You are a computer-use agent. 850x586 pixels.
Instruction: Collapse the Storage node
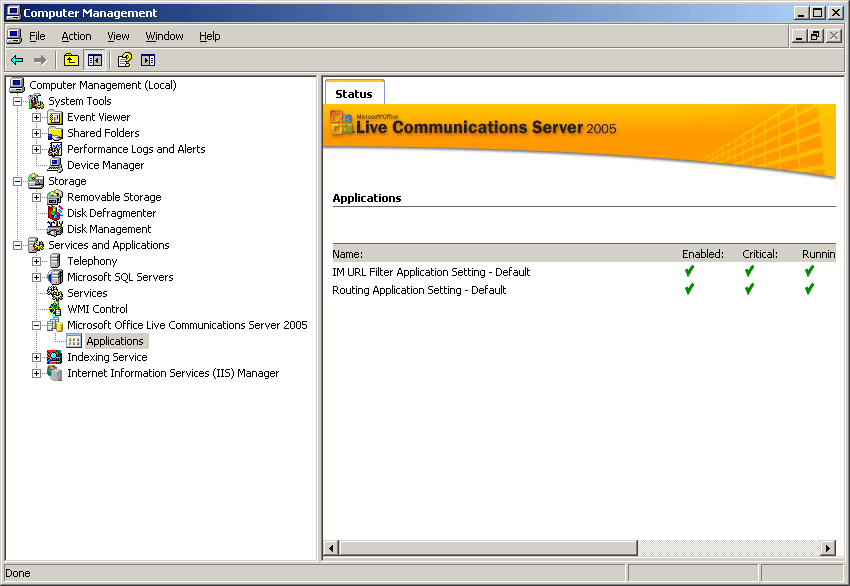(17, 181)
